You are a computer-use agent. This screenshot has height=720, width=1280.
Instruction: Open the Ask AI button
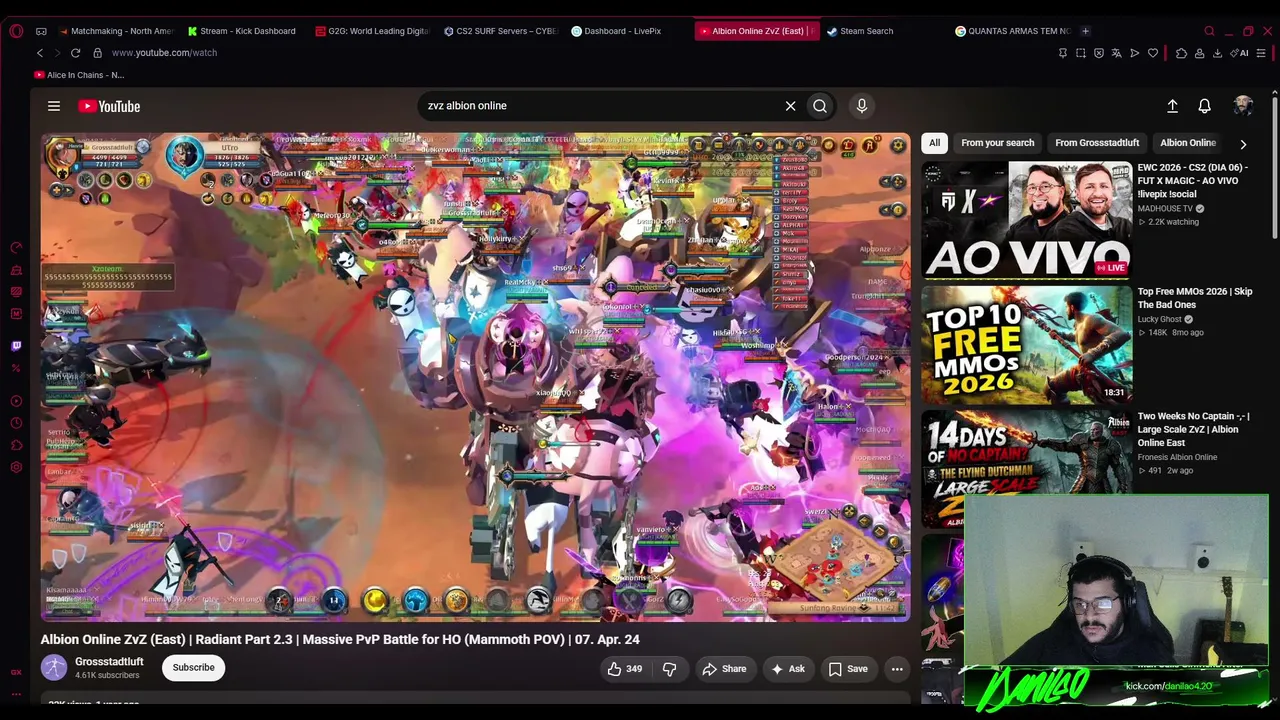pyautogui.click(x=788, y=669)
